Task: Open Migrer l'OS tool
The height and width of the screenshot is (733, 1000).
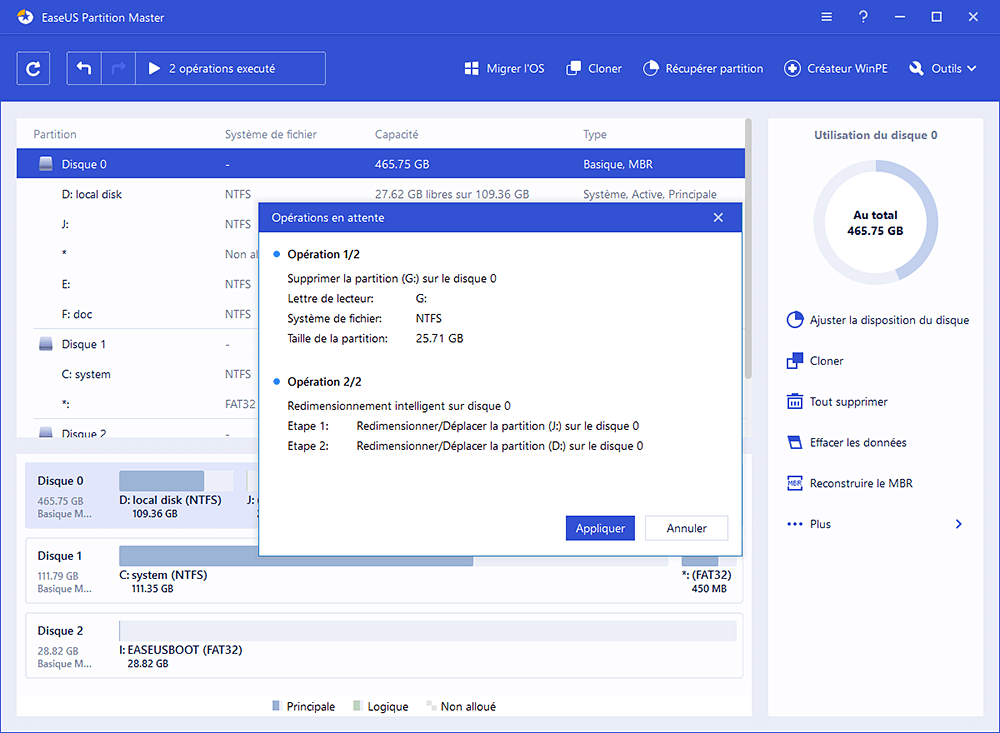Action: tap(504, 69)
